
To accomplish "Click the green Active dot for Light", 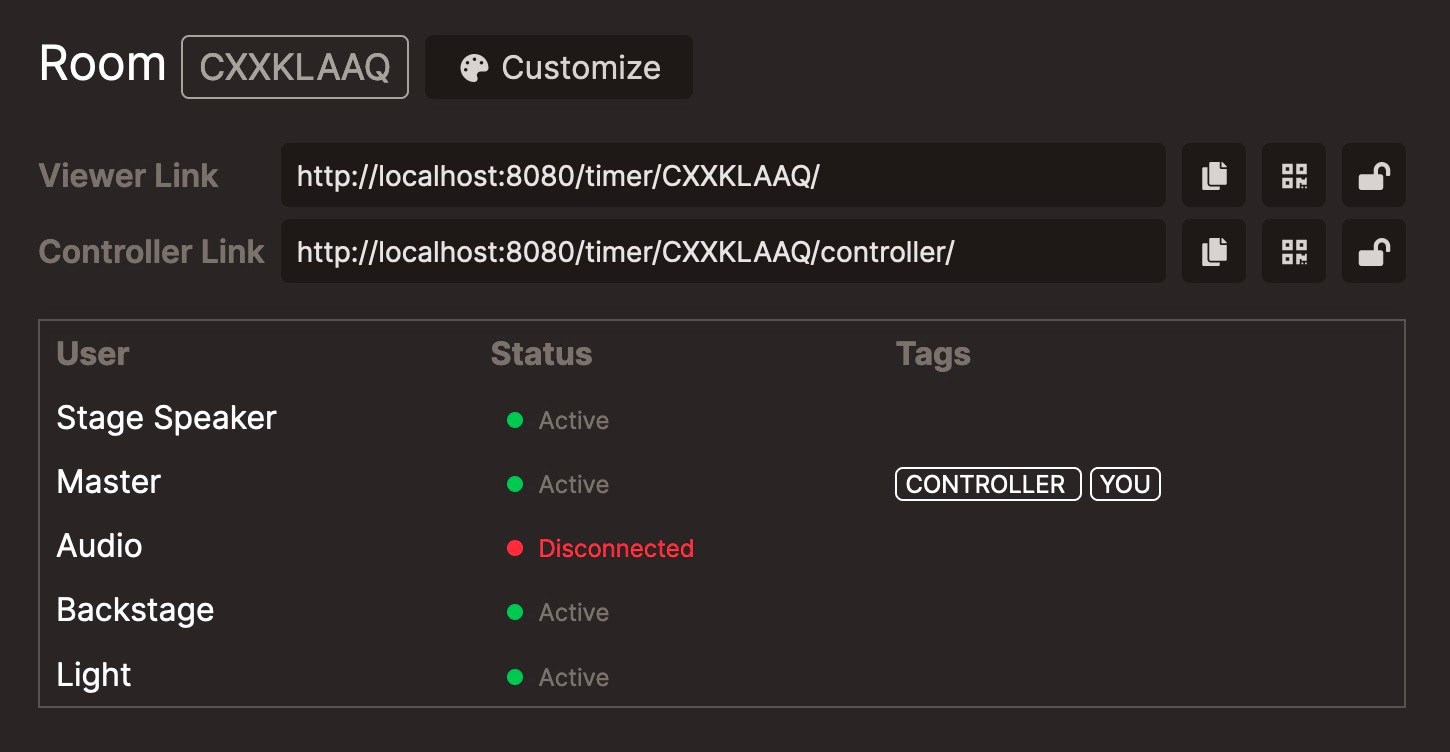I will (515, 677).
